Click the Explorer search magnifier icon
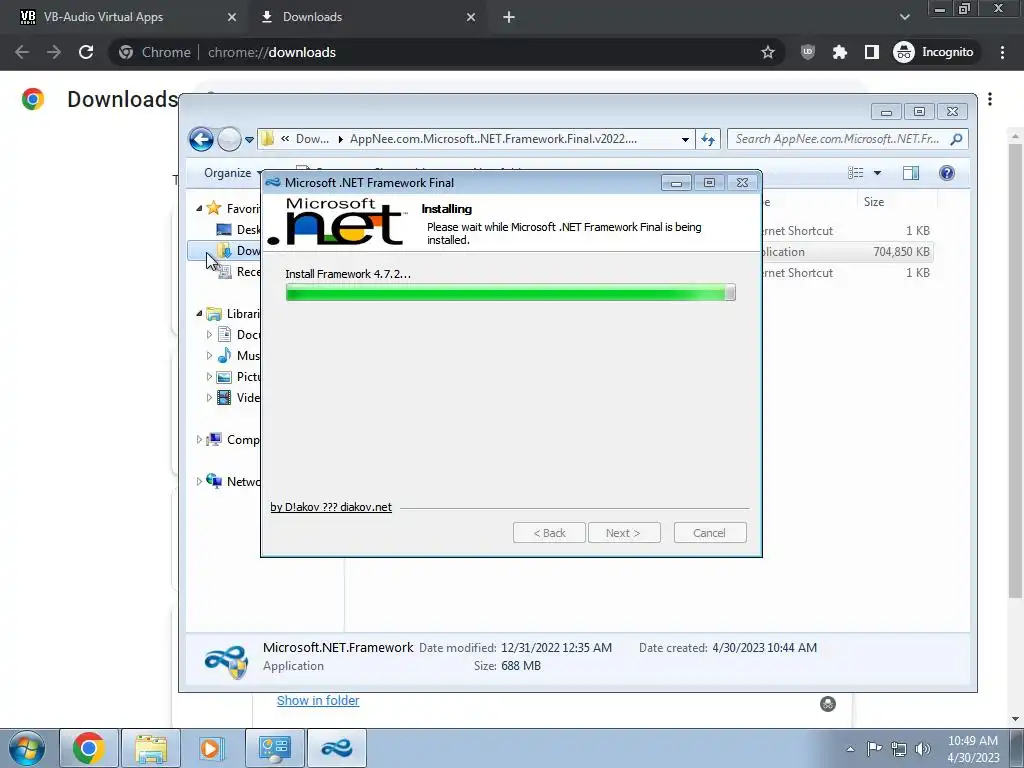The height and width of the screenshot is (768, 1024). click(957, 138)
